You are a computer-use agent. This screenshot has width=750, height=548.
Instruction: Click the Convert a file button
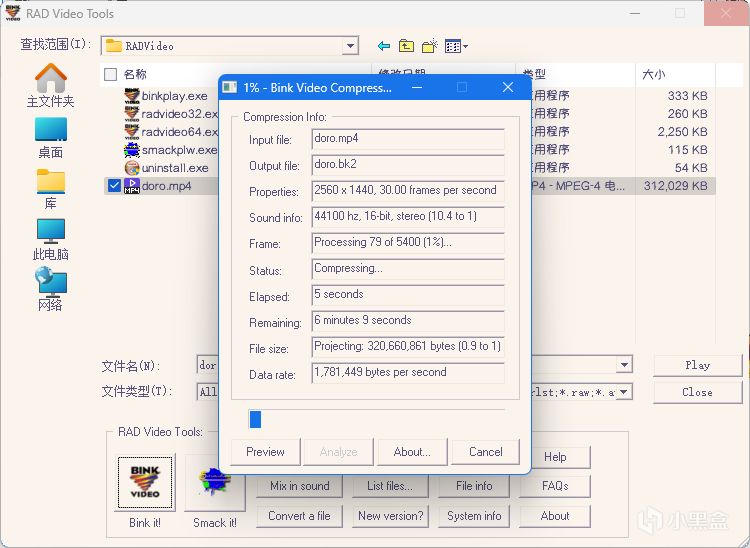299,516
